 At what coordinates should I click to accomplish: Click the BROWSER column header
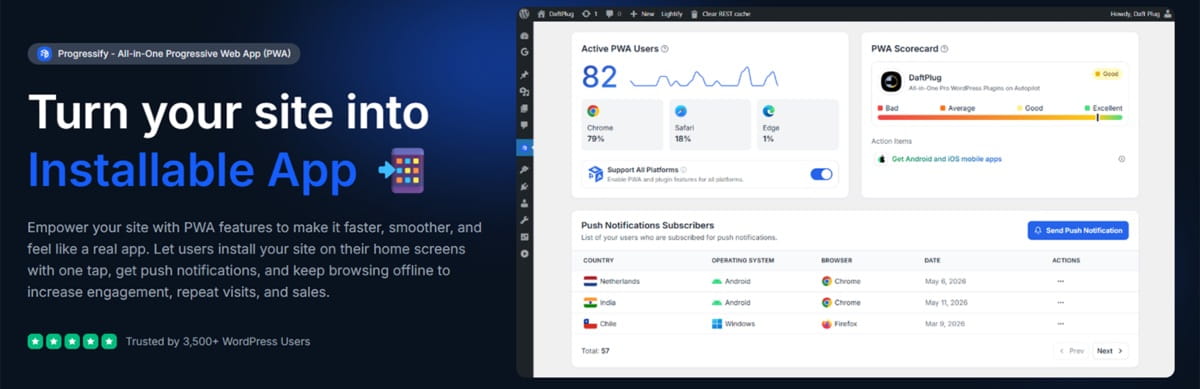[x=837, y=260]
